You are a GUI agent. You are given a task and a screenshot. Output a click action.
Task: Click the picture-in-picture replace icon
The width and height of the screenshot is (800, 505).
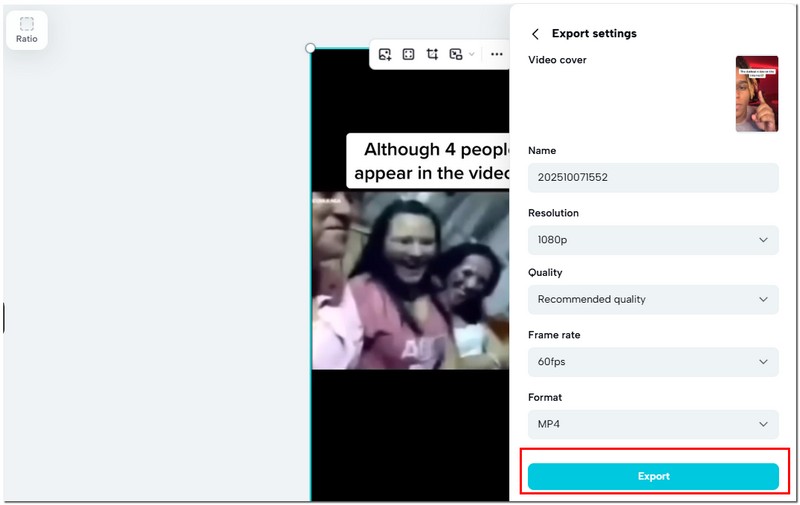[x=456, y=54]
